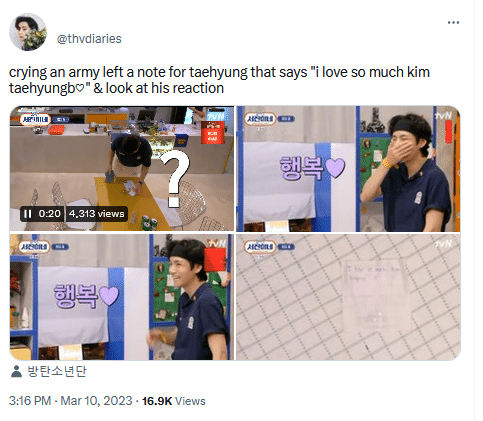Click the show logo badge in note image
The width and height of the screenshot is (483, 421).
tap(260, 247)
